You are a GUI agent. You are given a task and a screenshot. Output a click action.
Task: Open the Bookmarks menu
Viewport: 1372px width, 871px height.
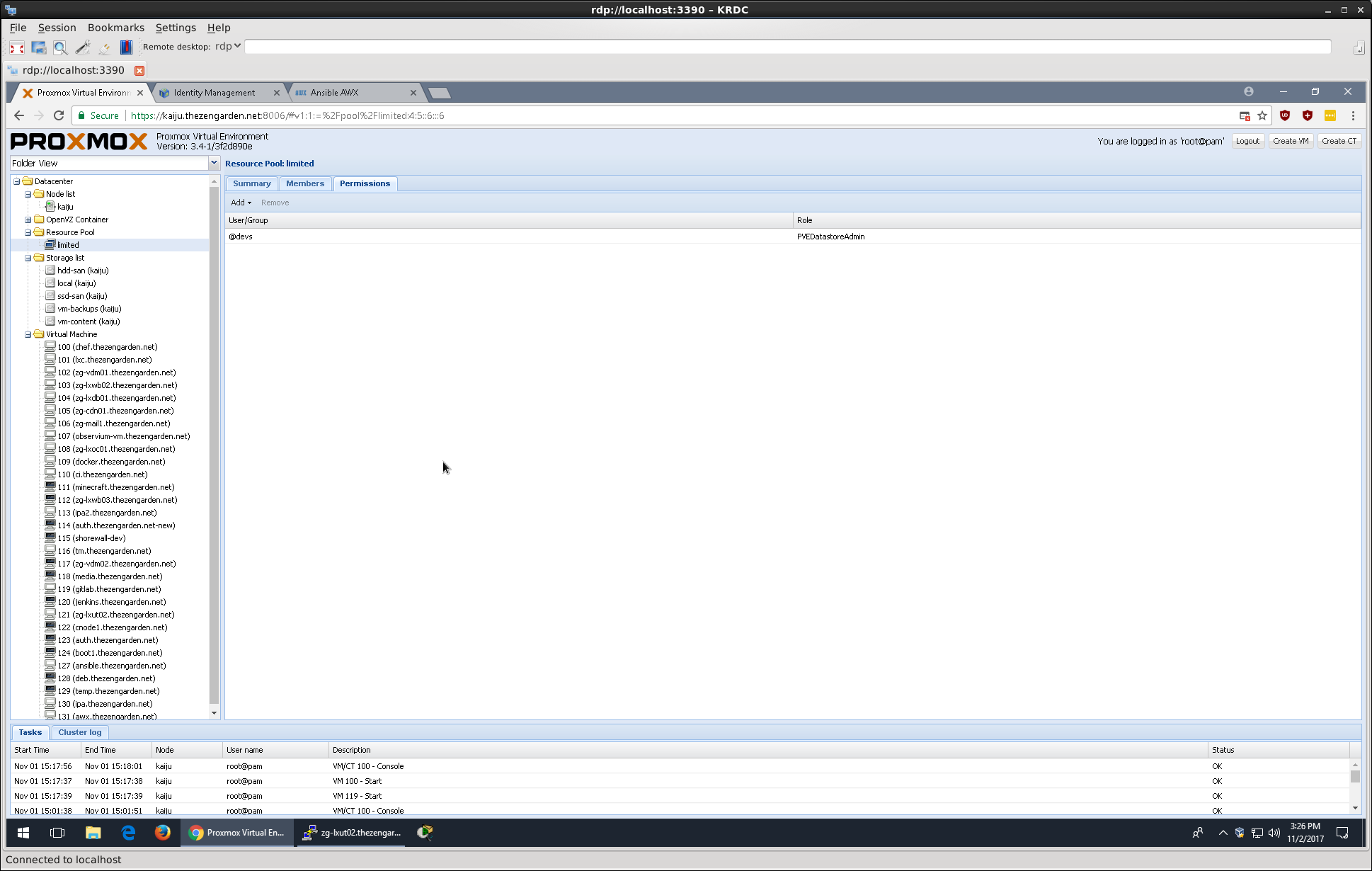116,28
